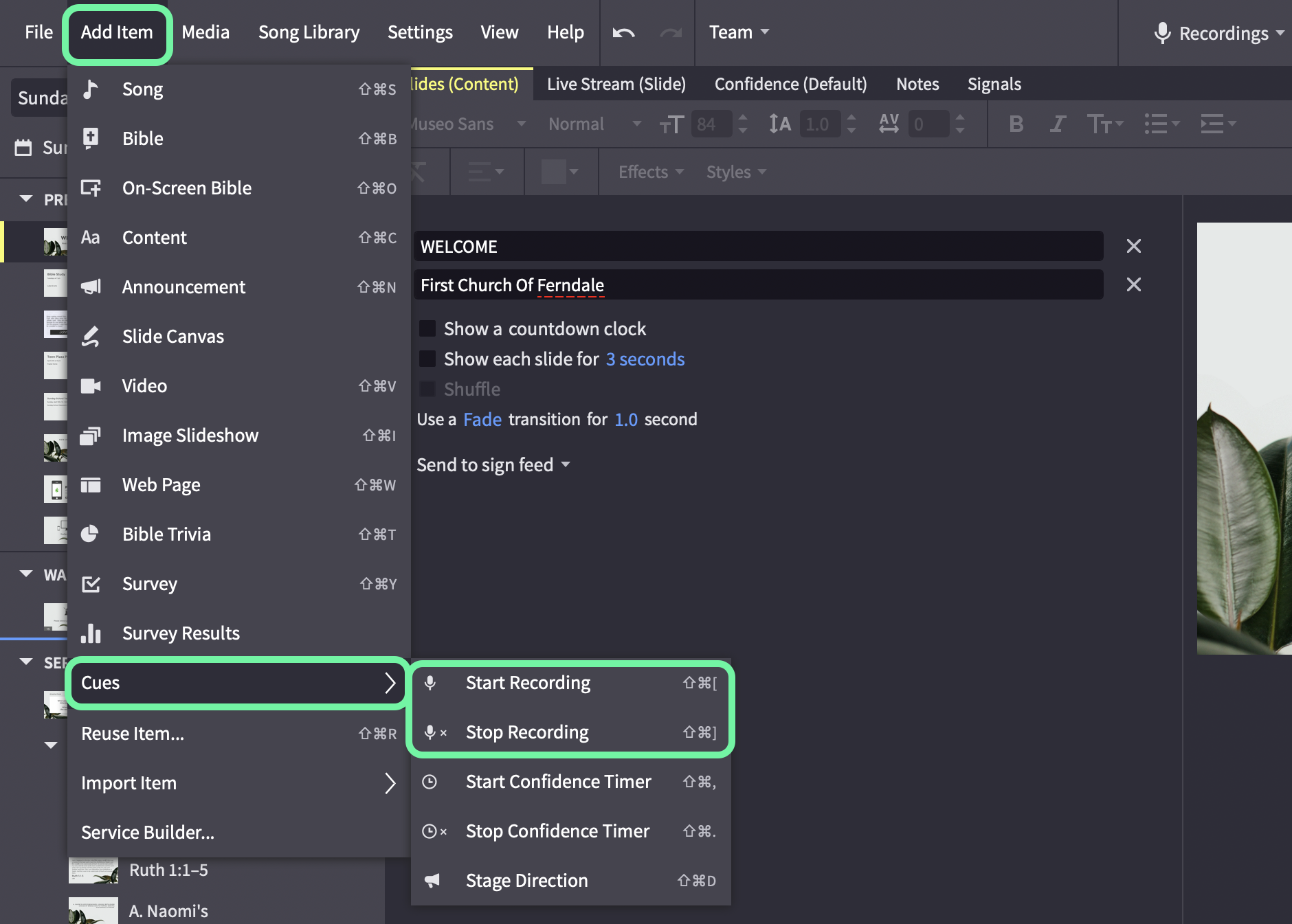Select the Ruth 1:1–5 slide thumbnail

point(93,870)
